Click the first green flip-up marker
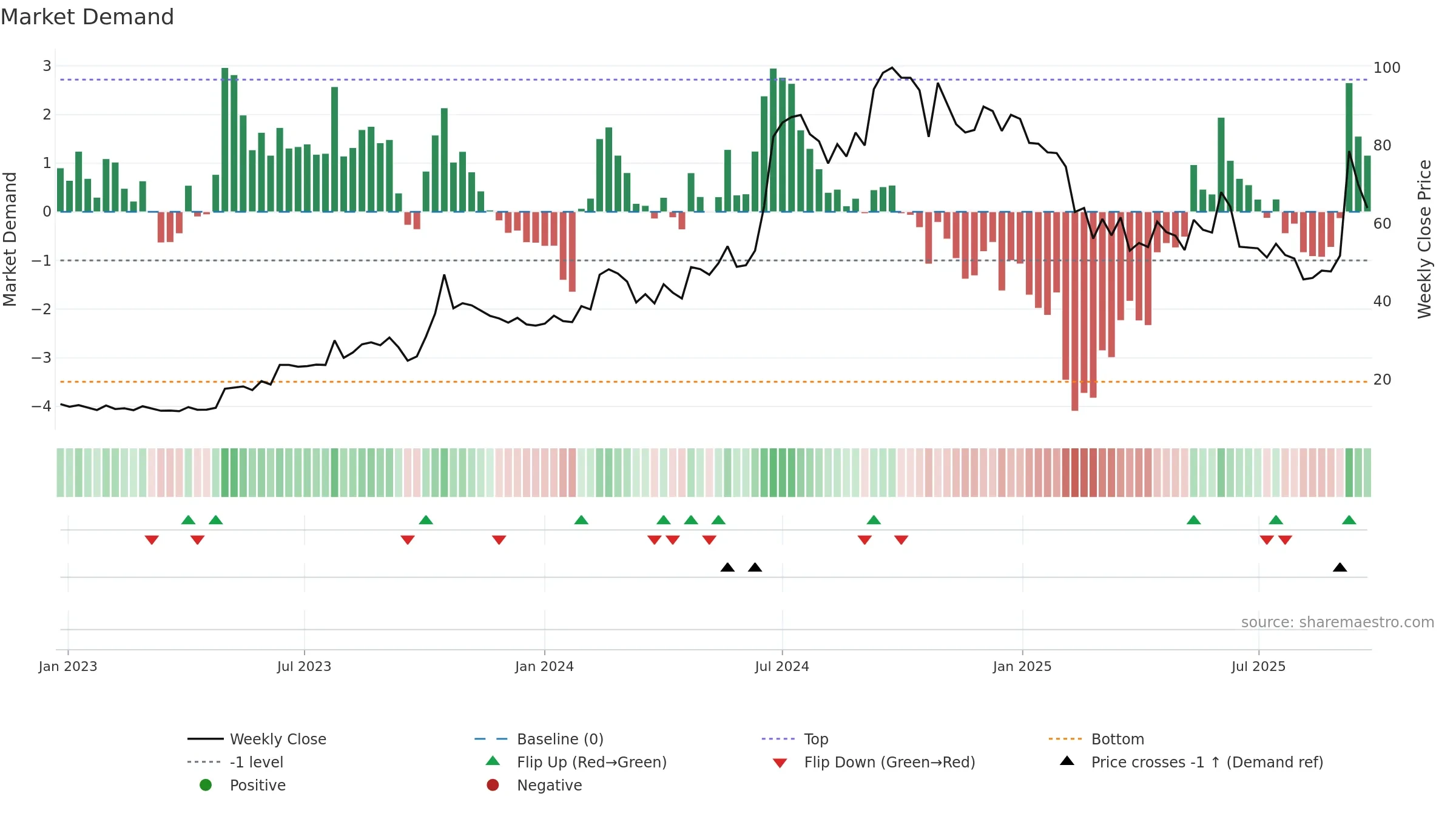Screen dimensions: 1456x819 pyautogui.click(x=189, y=520)
